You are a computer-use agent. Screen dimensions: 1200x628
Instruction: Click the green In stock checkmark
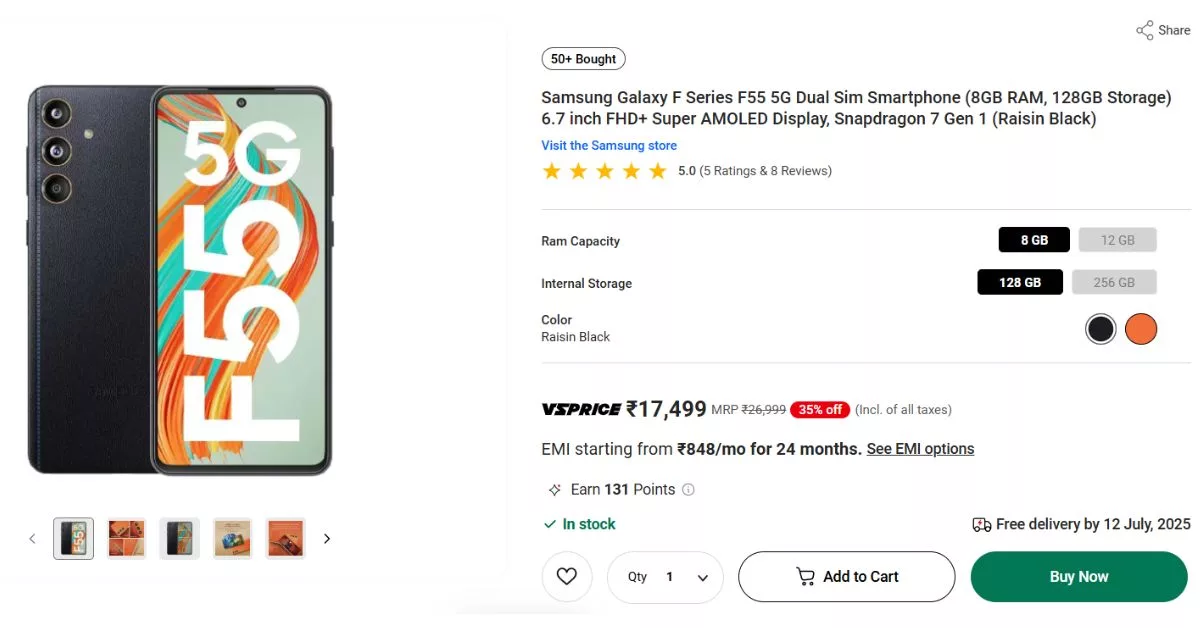pos(549,523)
